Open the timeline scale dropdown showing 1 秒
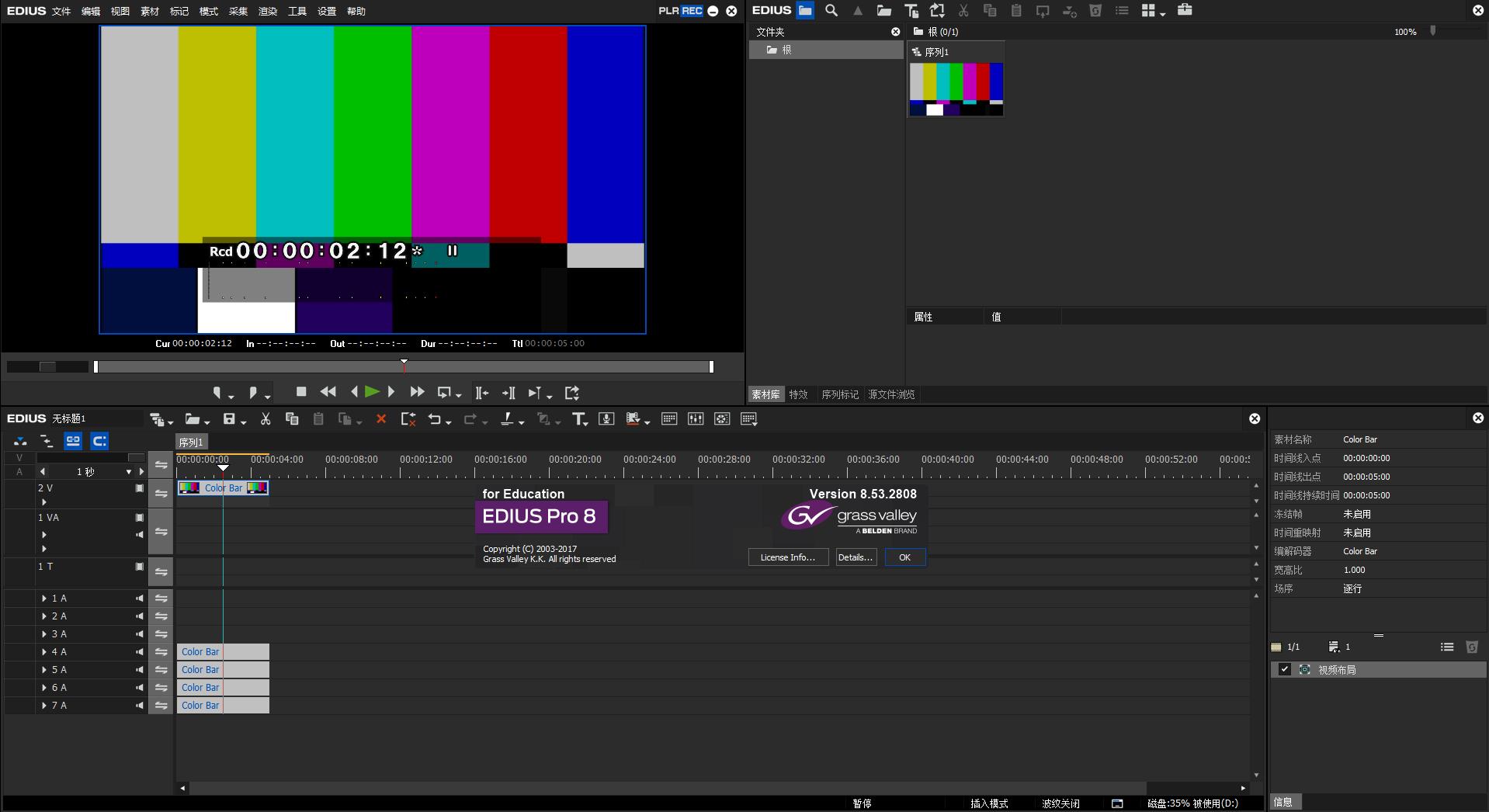The width and height of the screenshot is (1489, 812). 128,472
